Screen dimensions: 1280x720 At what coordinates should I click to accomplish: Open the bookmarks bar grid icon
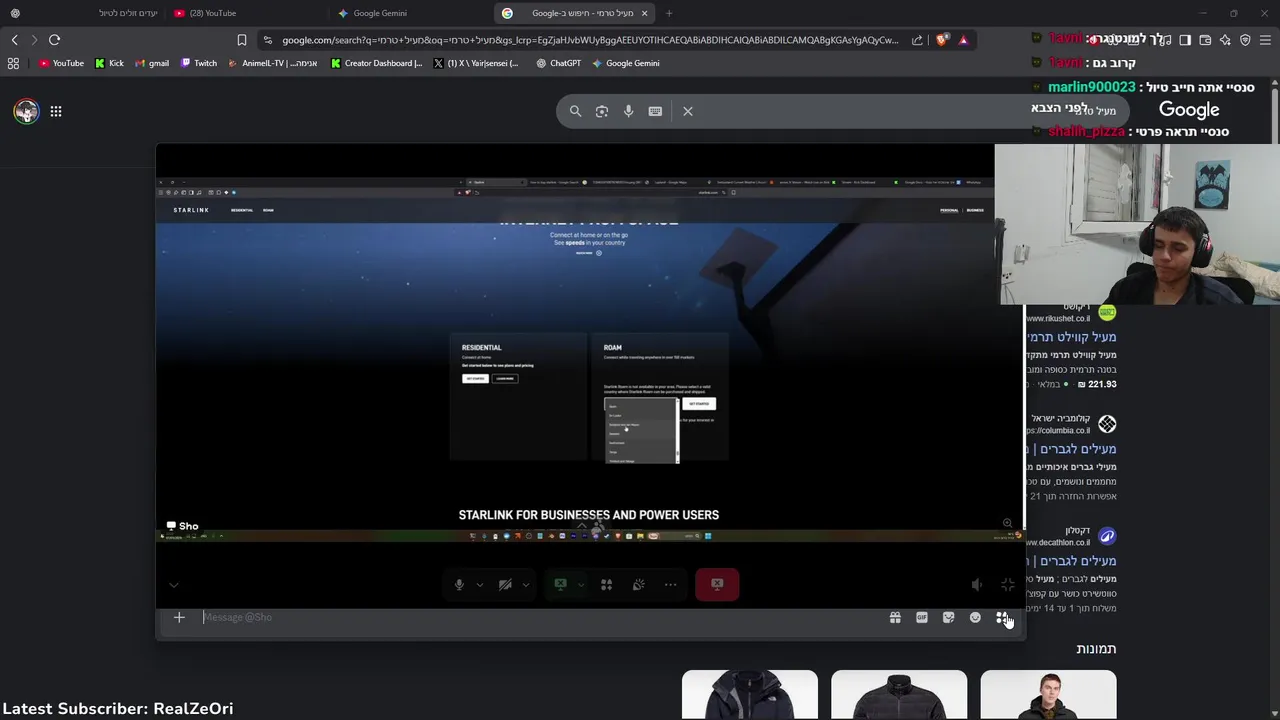pyautogui.click(x=13, y=63)
